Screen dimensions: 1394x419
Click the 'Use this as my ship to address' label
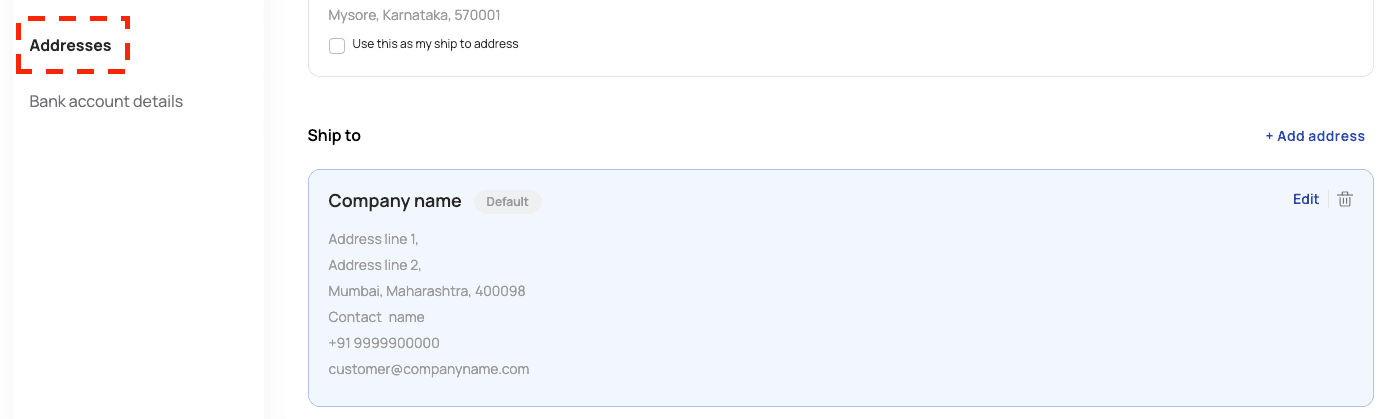435,44
